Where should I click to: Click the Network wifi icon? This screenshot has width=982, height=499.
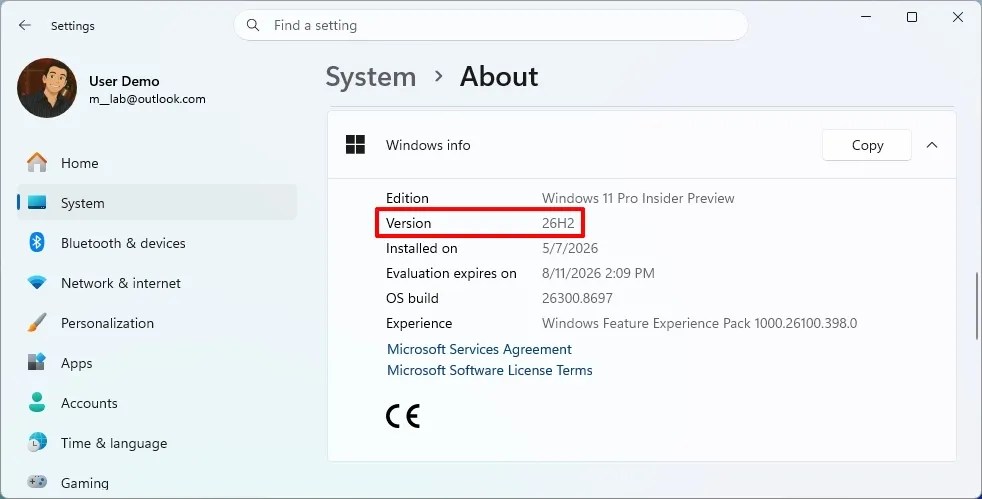coord(37,283)
